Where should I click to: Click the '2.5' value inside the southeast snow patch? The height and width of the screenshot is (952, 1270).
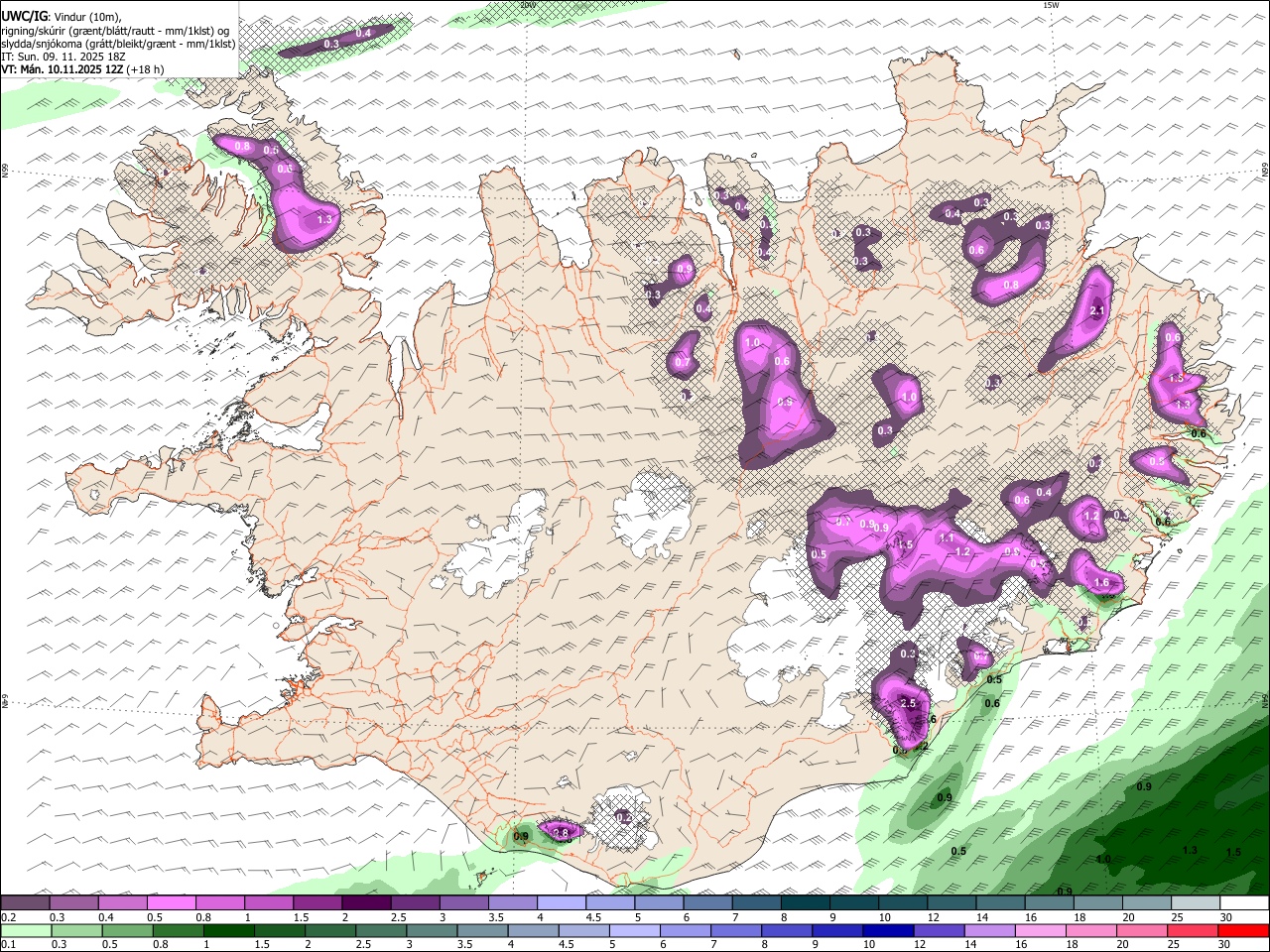(907, 703)
